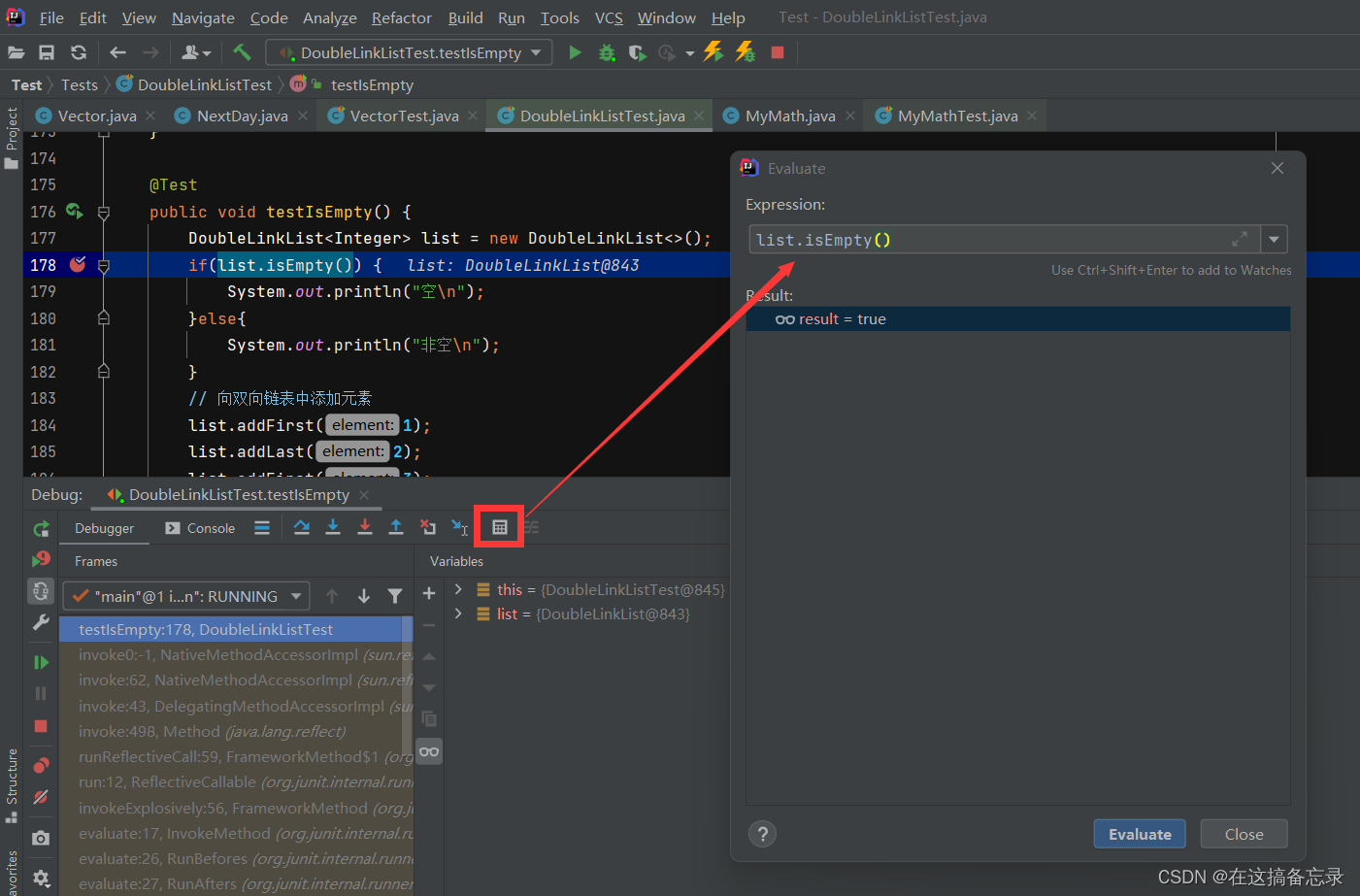The image size is (1360, 896).
Task: Toggle show watches glasses icon
Action: [429, 751]
